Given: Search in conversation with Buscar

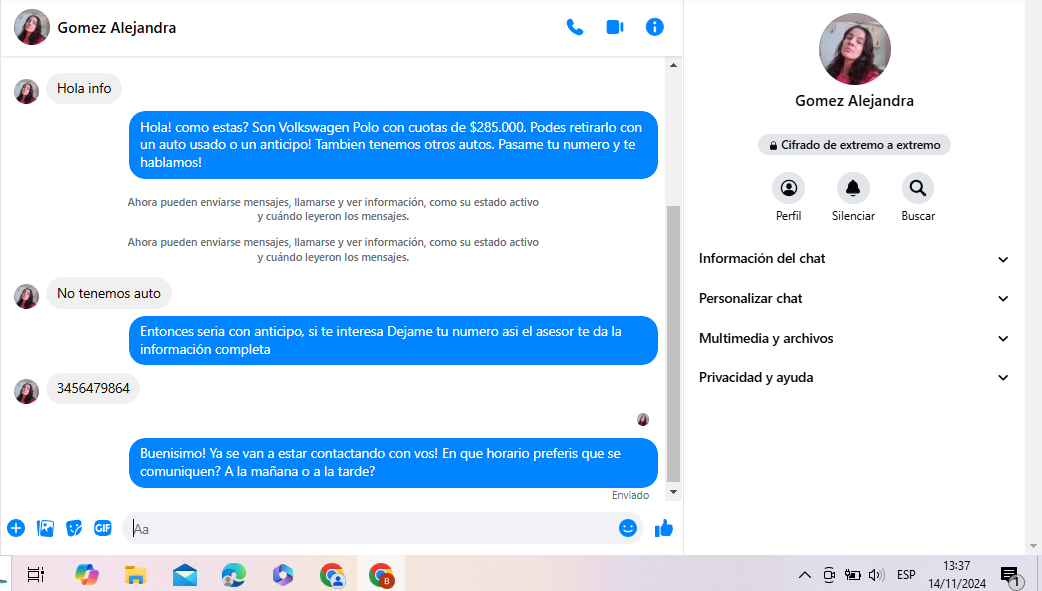Looking at the screenshot, I should pos(917,188).
